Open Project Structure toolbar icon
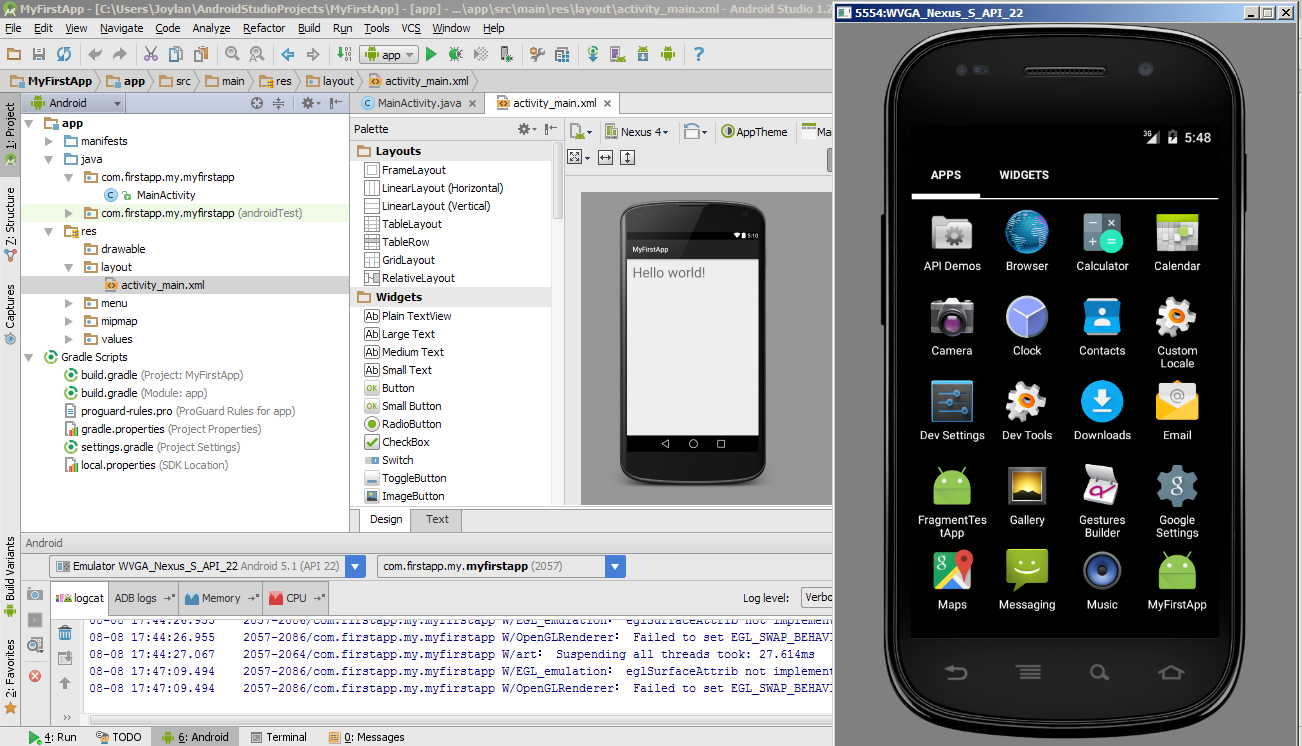This screenshot has width=1302, height=746. (x=562, y=54)
